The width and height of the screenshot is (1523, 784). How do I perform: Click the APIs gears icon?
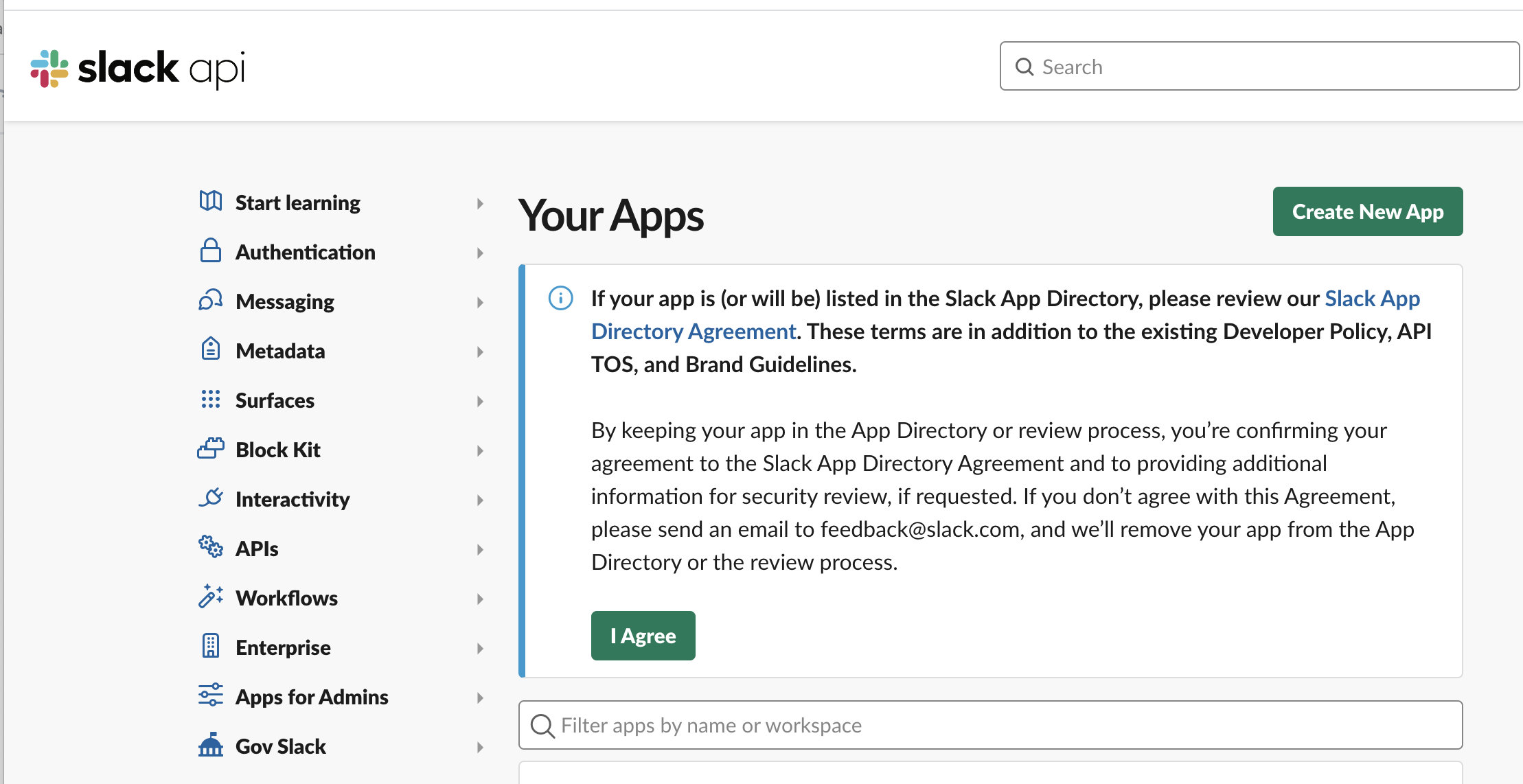pos(211,546)
